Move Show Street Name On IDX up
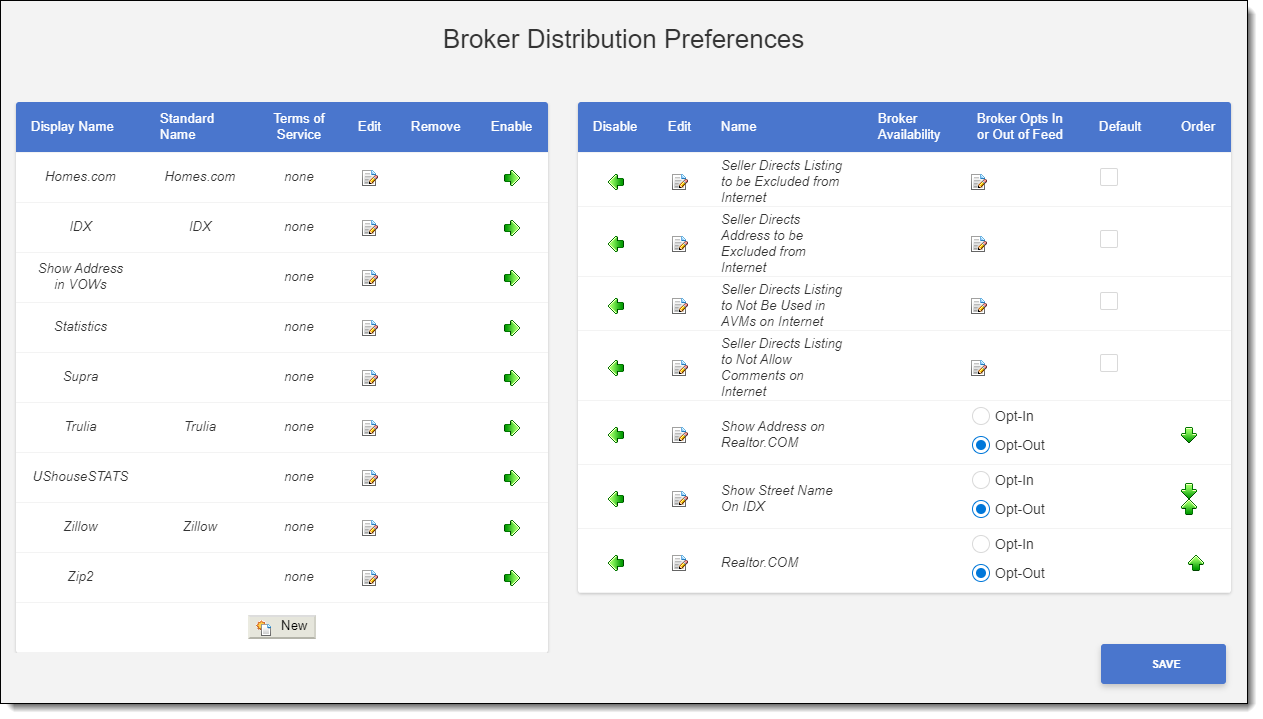 (1189, 507)
